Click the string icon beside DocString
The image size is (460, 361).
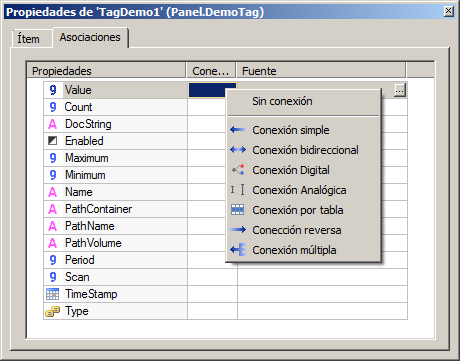(x=53, y=124)
